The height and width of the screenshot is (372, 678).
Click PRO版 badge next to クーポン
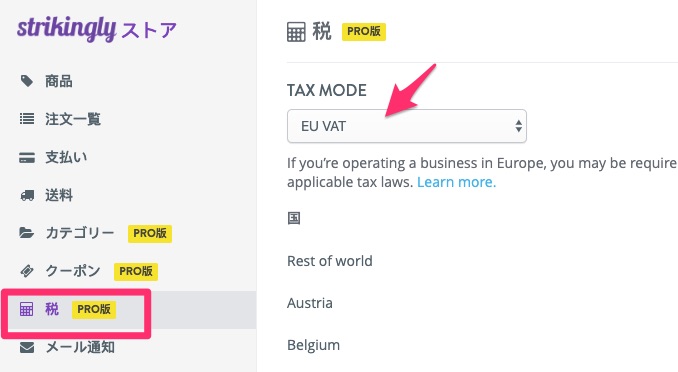click(136, 271)
